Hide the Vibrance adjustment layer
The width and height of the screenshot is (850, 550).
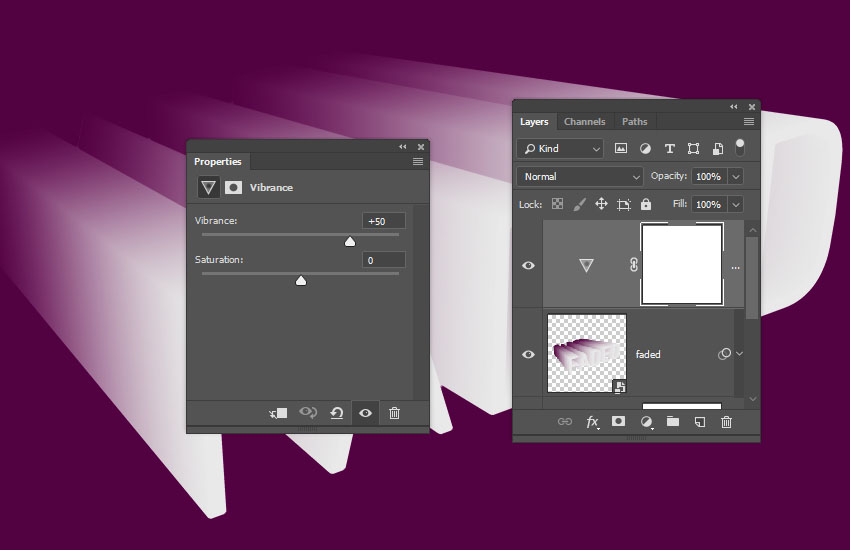[529, 266]
